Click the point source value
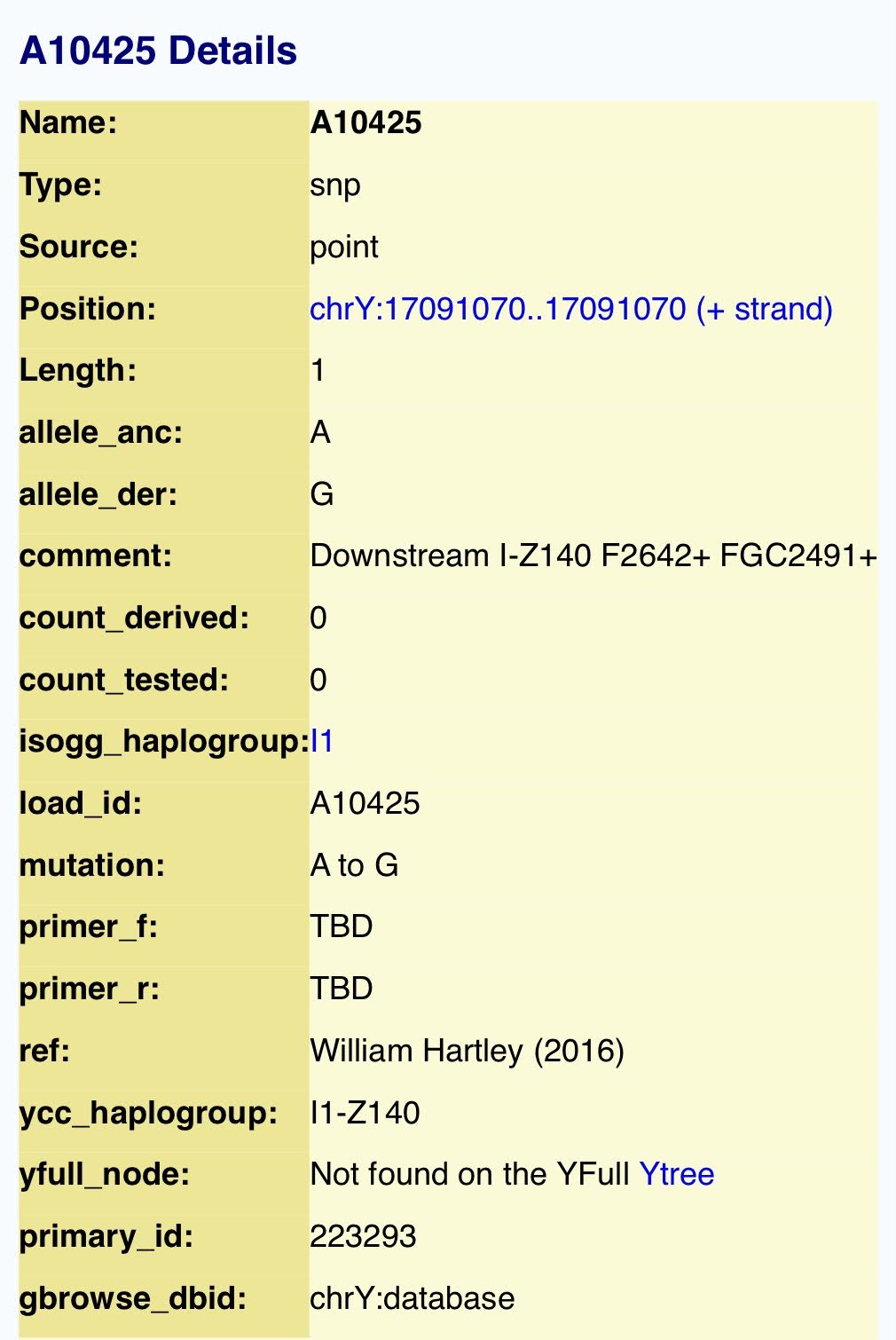Screen dimensions: 896x1340 344,248
